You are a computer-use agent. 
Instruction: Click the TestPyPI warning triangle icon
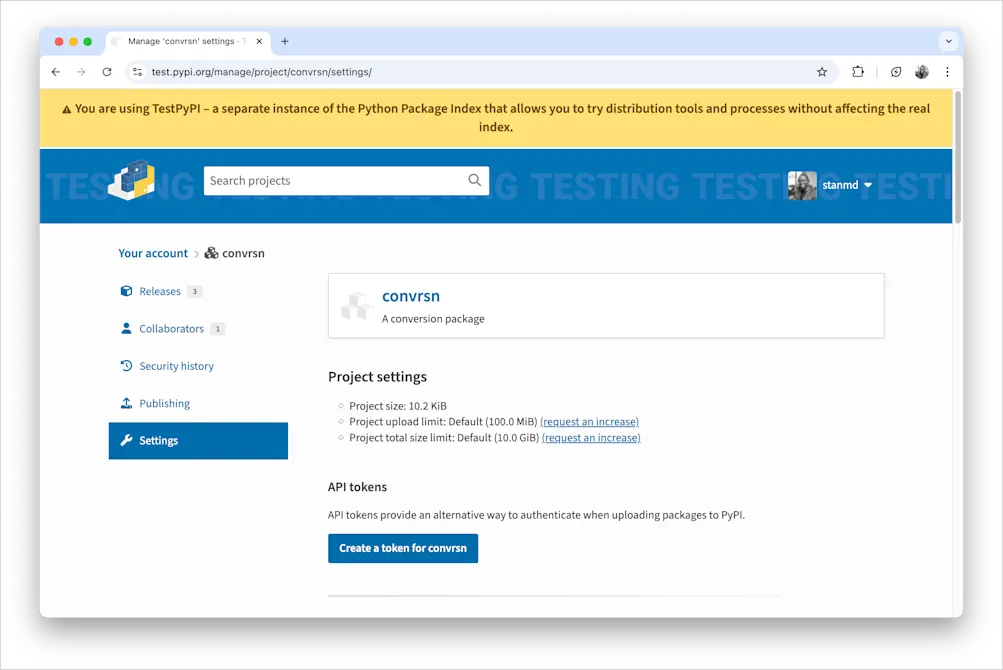tap(67, 109)
